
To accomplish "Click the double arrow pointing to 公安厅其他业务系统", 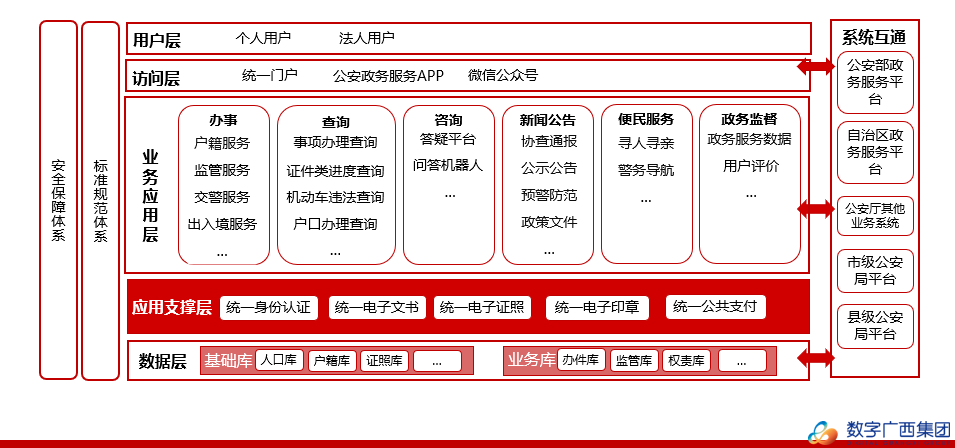I will pyautogui.click(x=815, y=209).
